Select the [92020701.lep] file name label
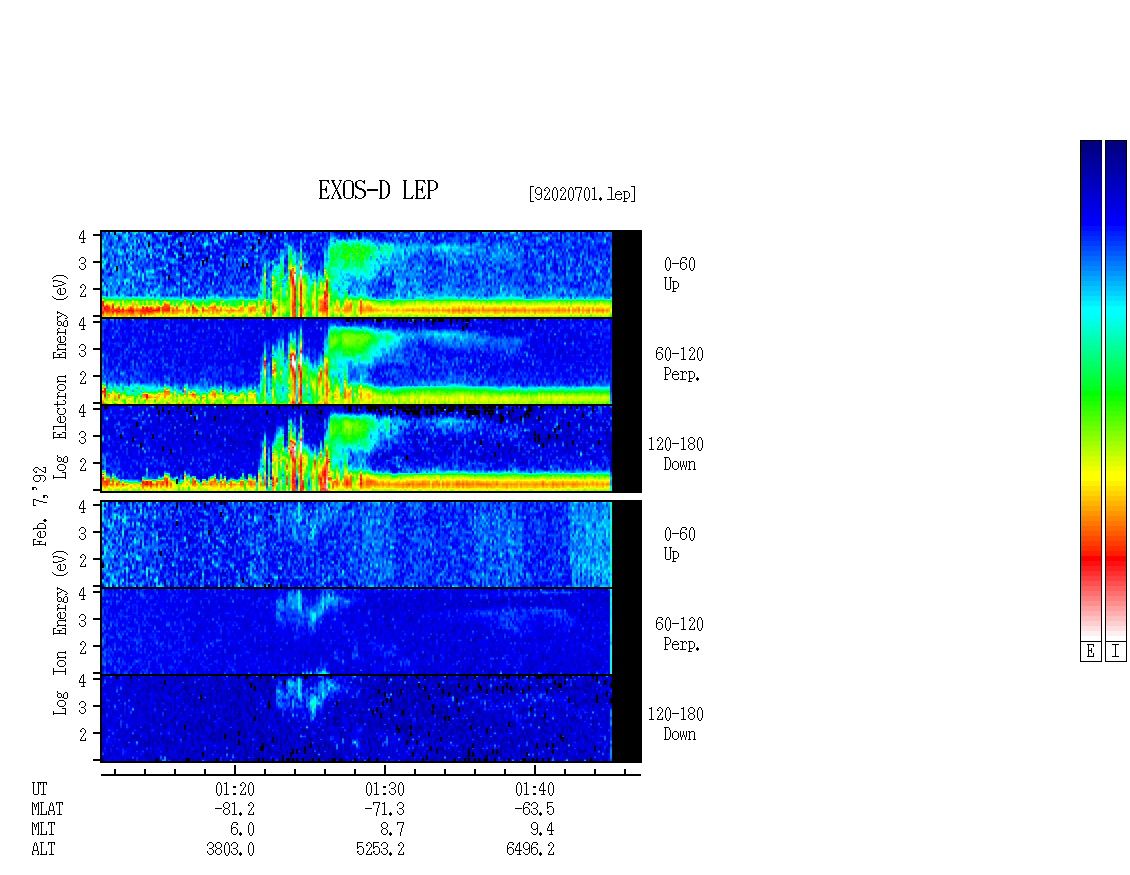Viewport: 1130px width, 875px height. click(582, 194)
